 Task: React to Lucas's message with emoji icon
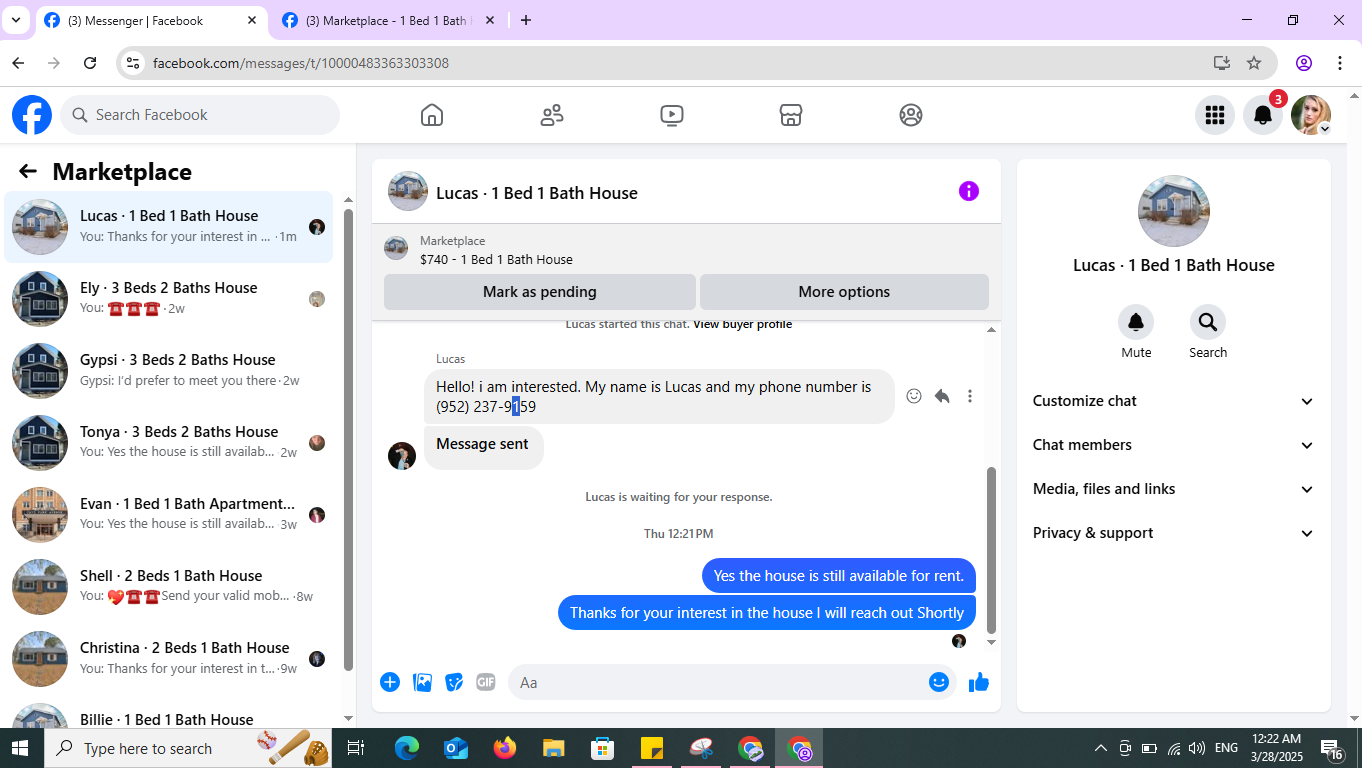[914, 396]
